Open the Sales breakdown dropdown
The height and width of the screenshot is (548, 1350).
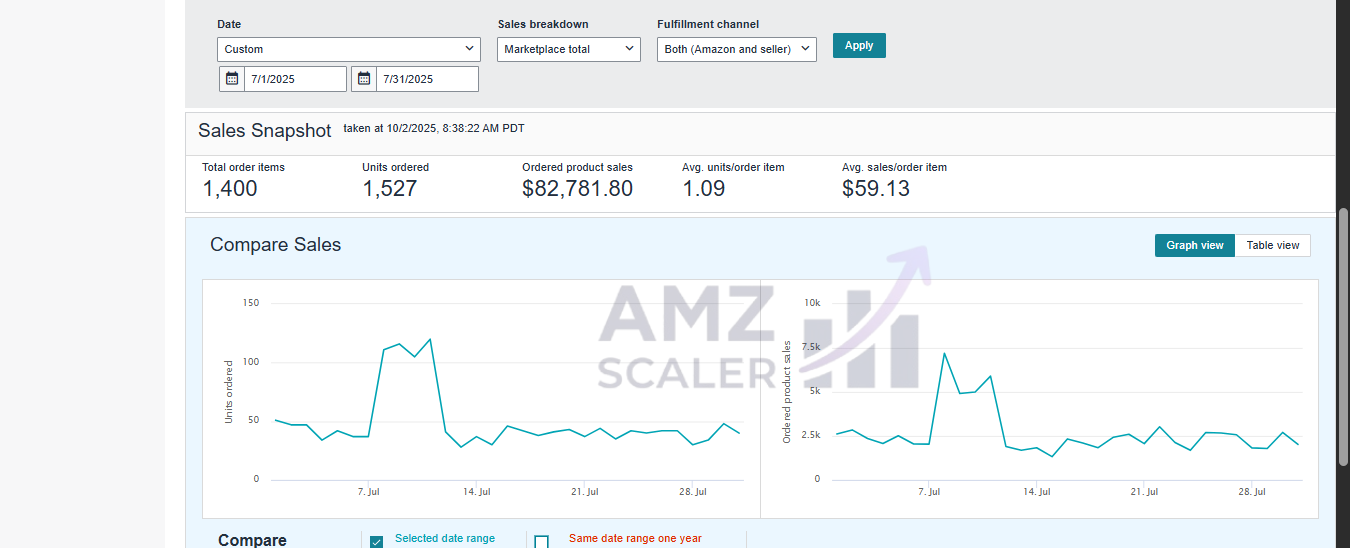tap(569, 49)
